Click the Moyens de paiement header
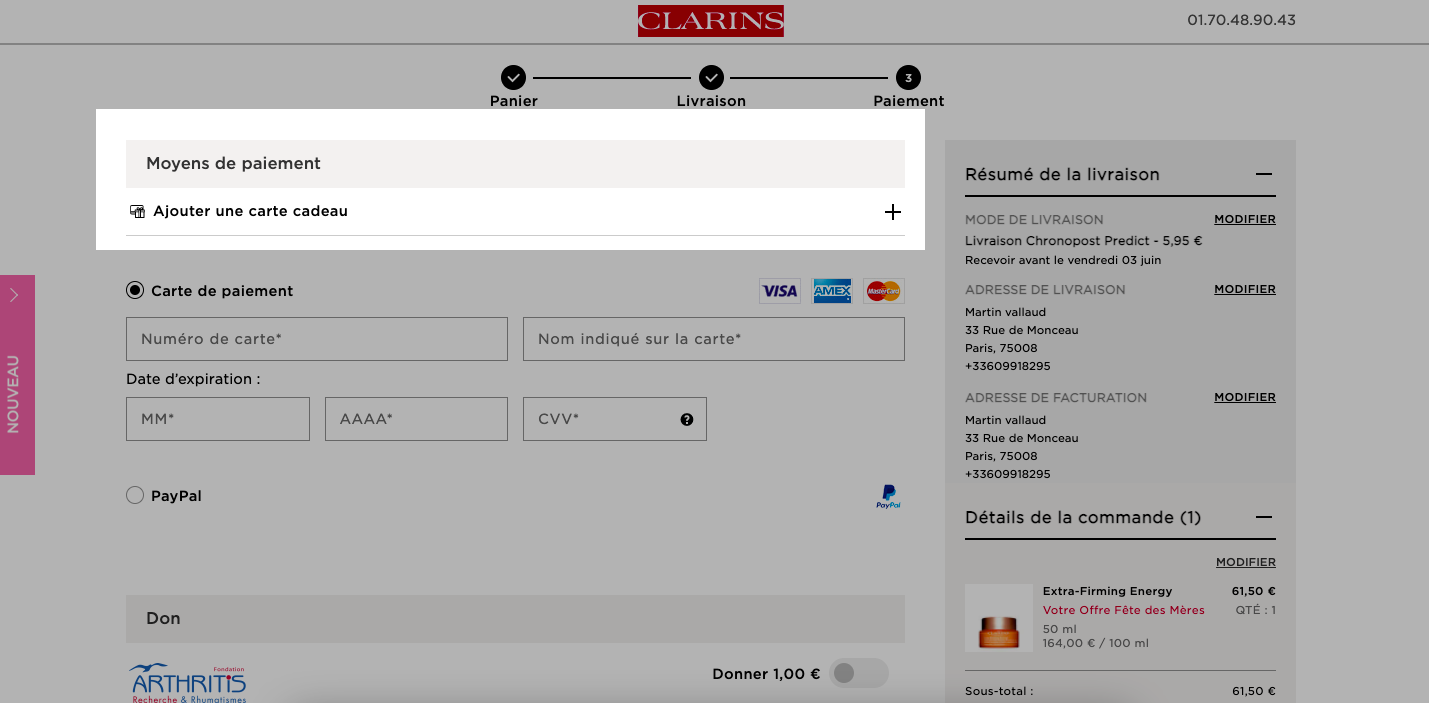This screenshot has width=1429, height=703. coord(515,164)
